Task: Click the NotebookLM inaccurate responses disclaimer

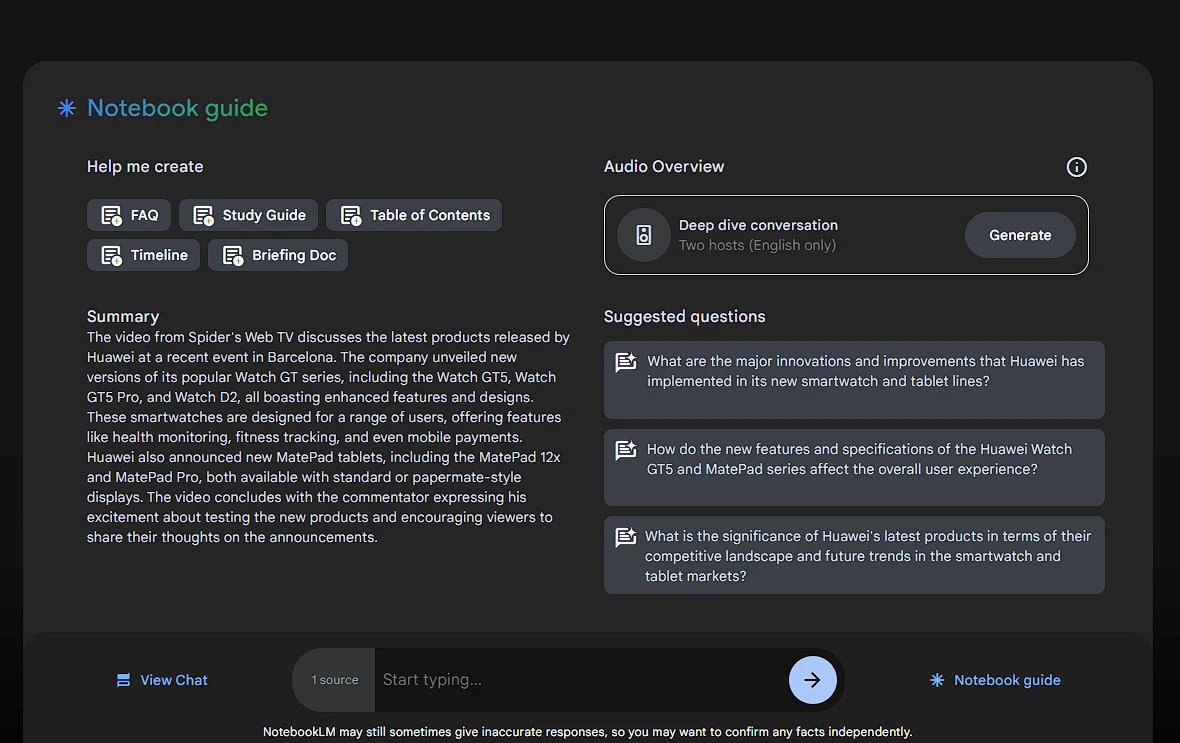Action: (x=588, y=732)
